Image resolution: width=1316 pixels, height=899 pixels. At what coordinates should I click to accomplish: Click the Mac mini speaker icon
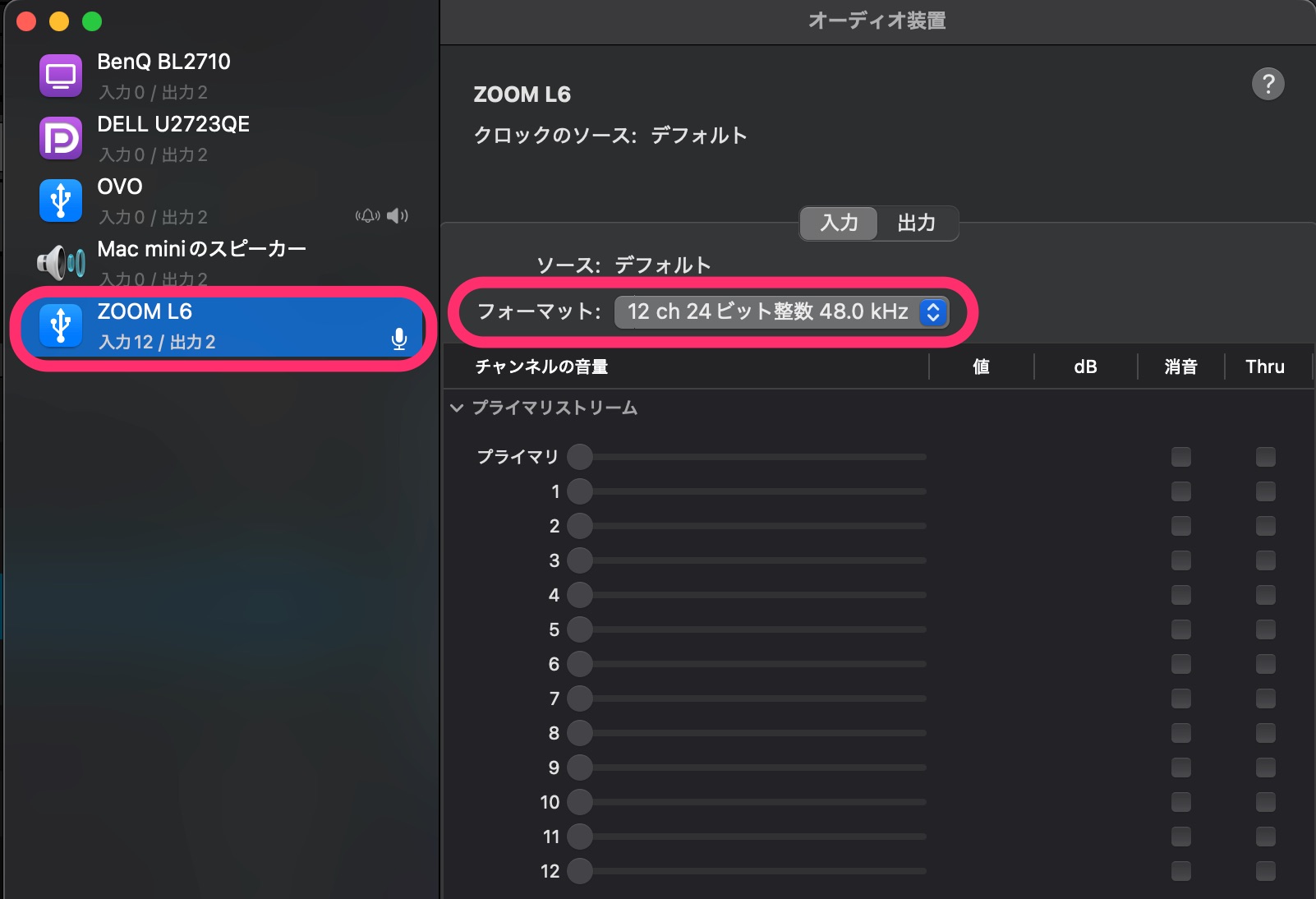pyautogui.click(x=61, y=263)
